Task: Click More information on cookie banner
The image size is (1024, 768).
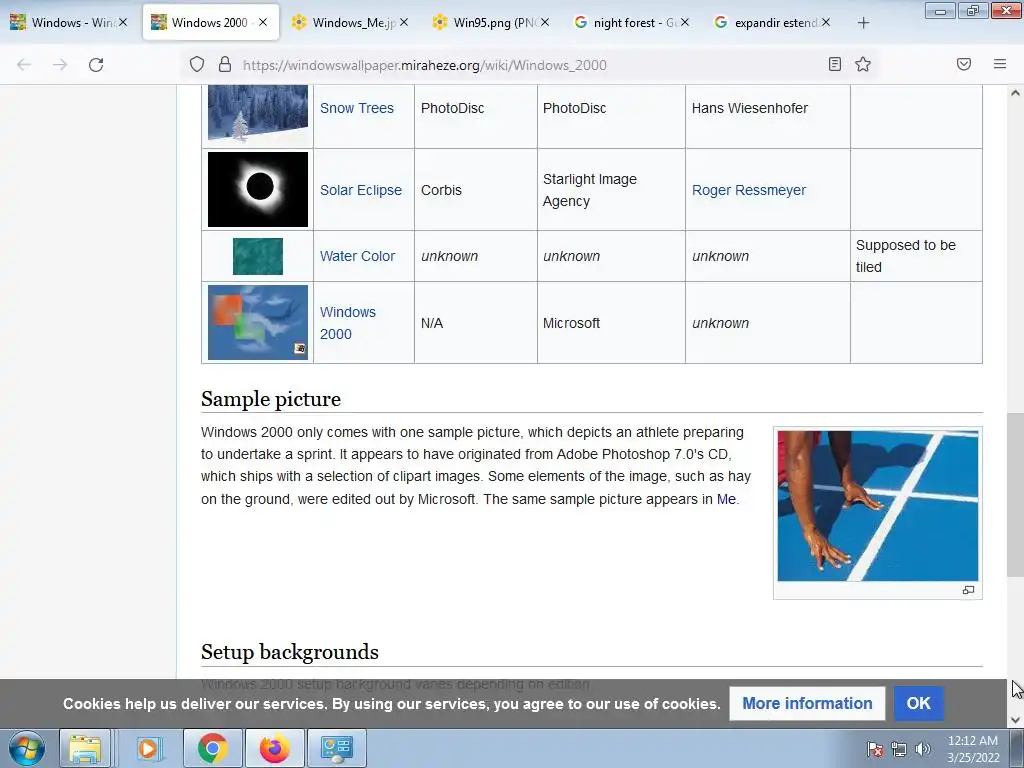Action: (x=807, y=703)
